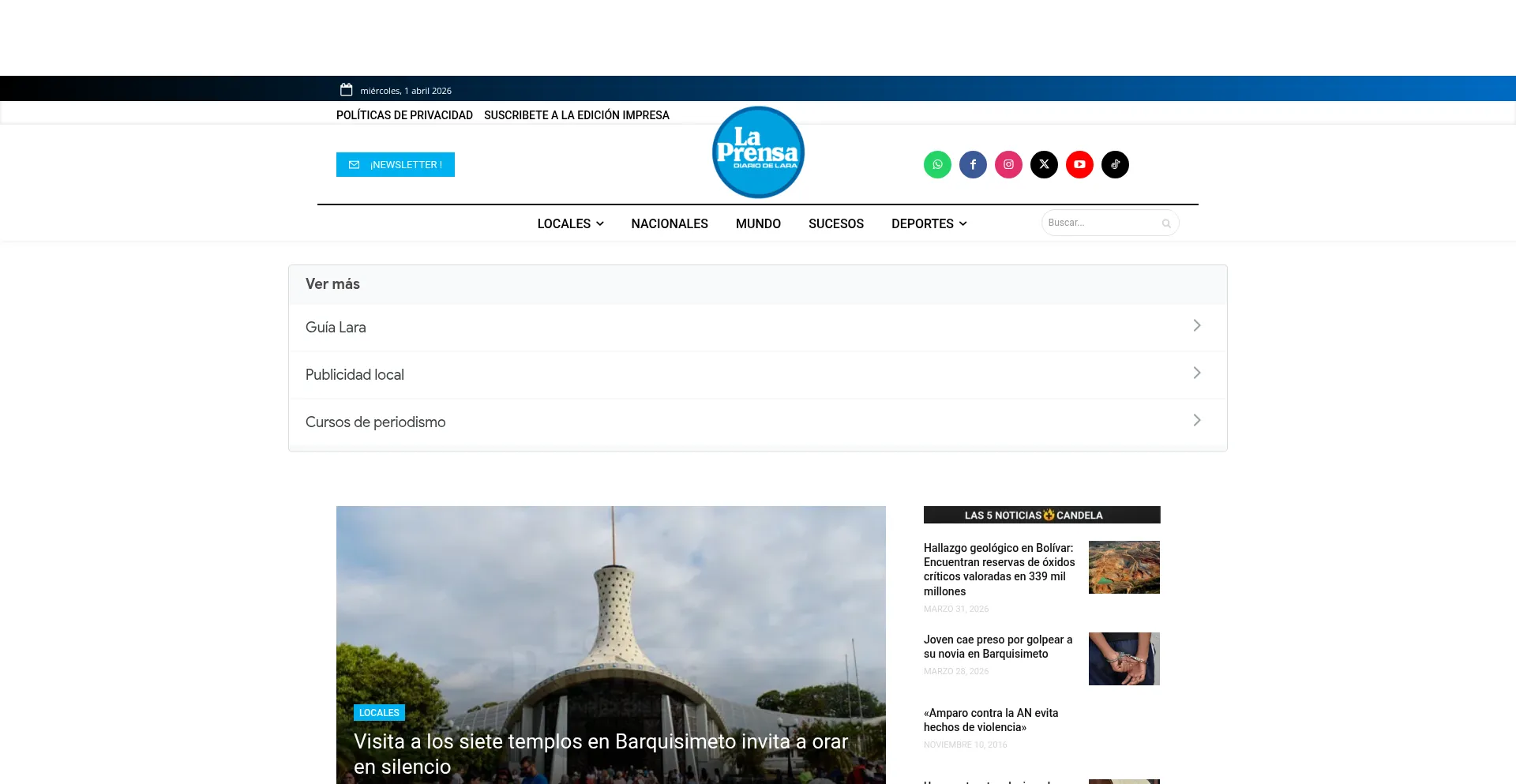Image resolution: width=1516 pixels, height=784 pixels.
Task: Open the Bolívar mining article thumbnail
Action: point(1124,567)
